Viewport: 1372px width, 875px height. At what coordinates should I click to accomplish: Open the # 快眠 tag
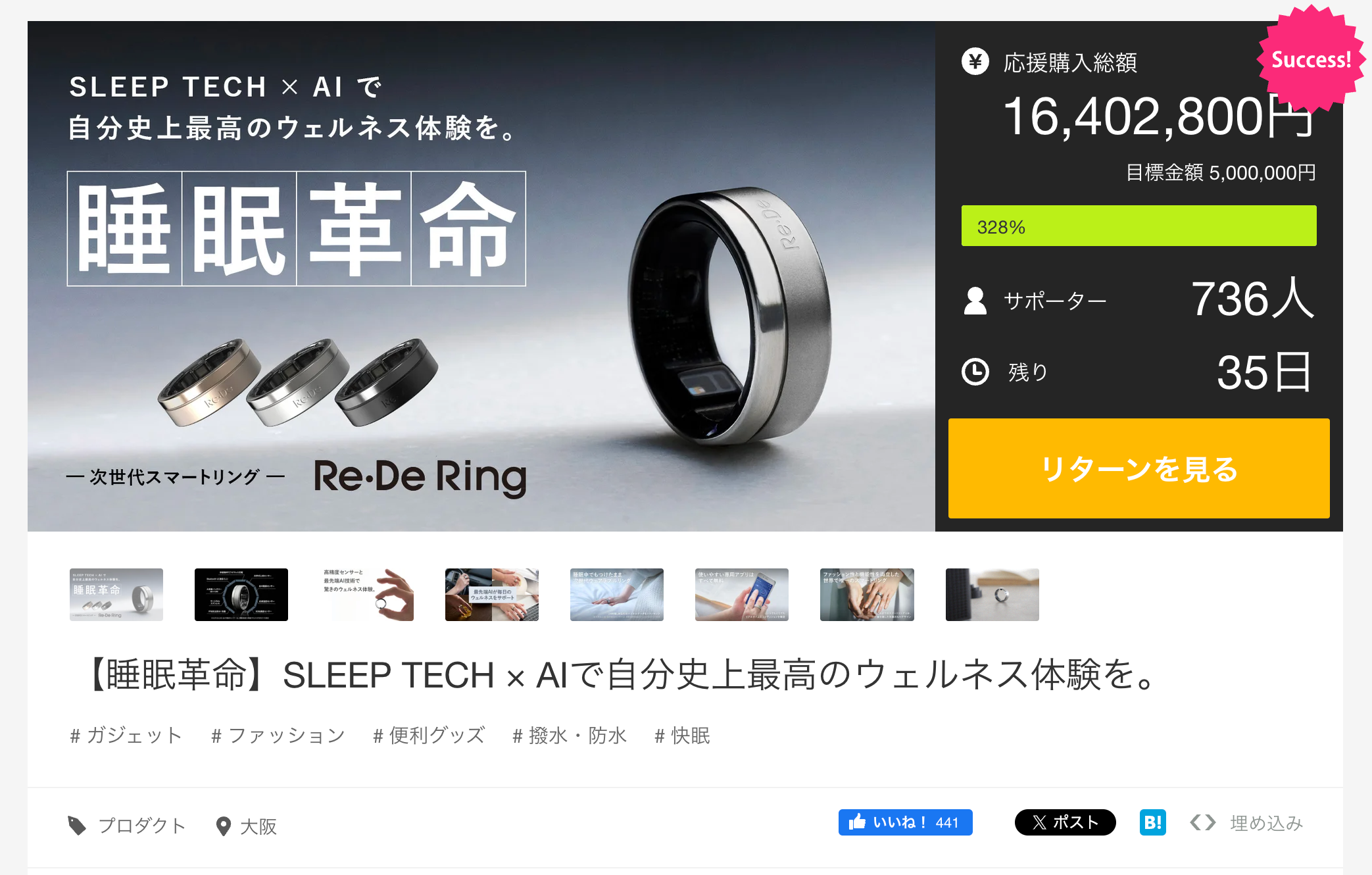682,735
